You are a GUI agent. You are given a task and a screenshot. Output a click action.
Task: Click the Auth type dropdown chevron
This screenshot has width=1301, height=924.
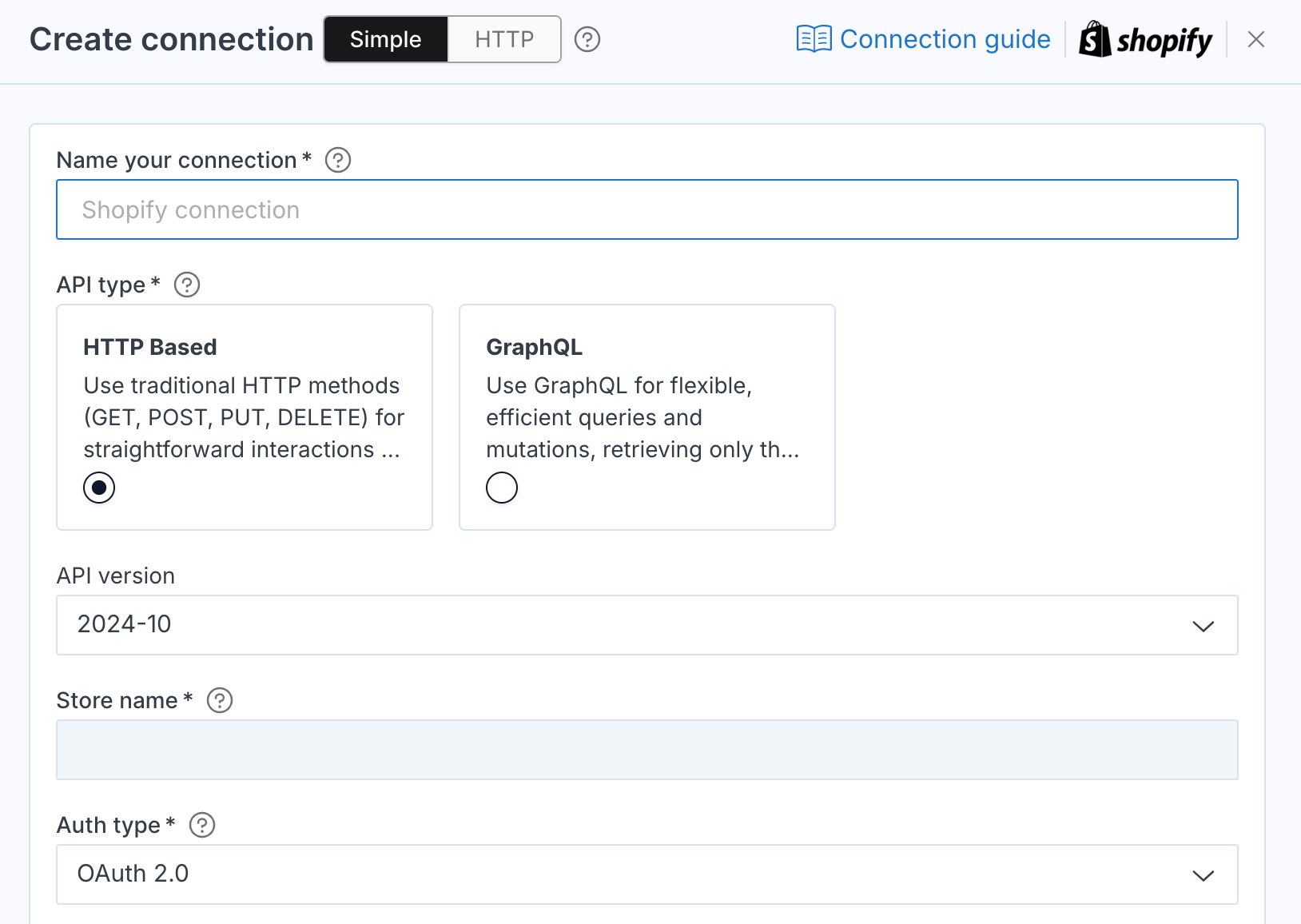1204,875
